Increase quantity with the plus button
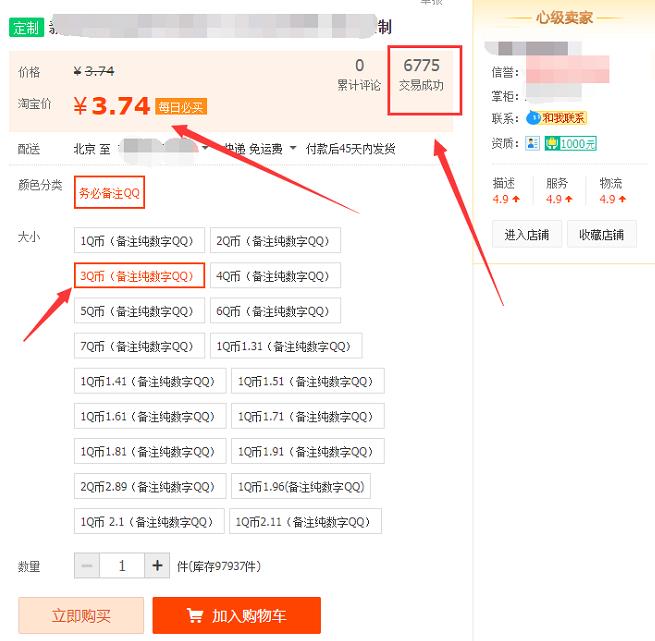Viewport: 655px width, 641px height. point(157,565)
